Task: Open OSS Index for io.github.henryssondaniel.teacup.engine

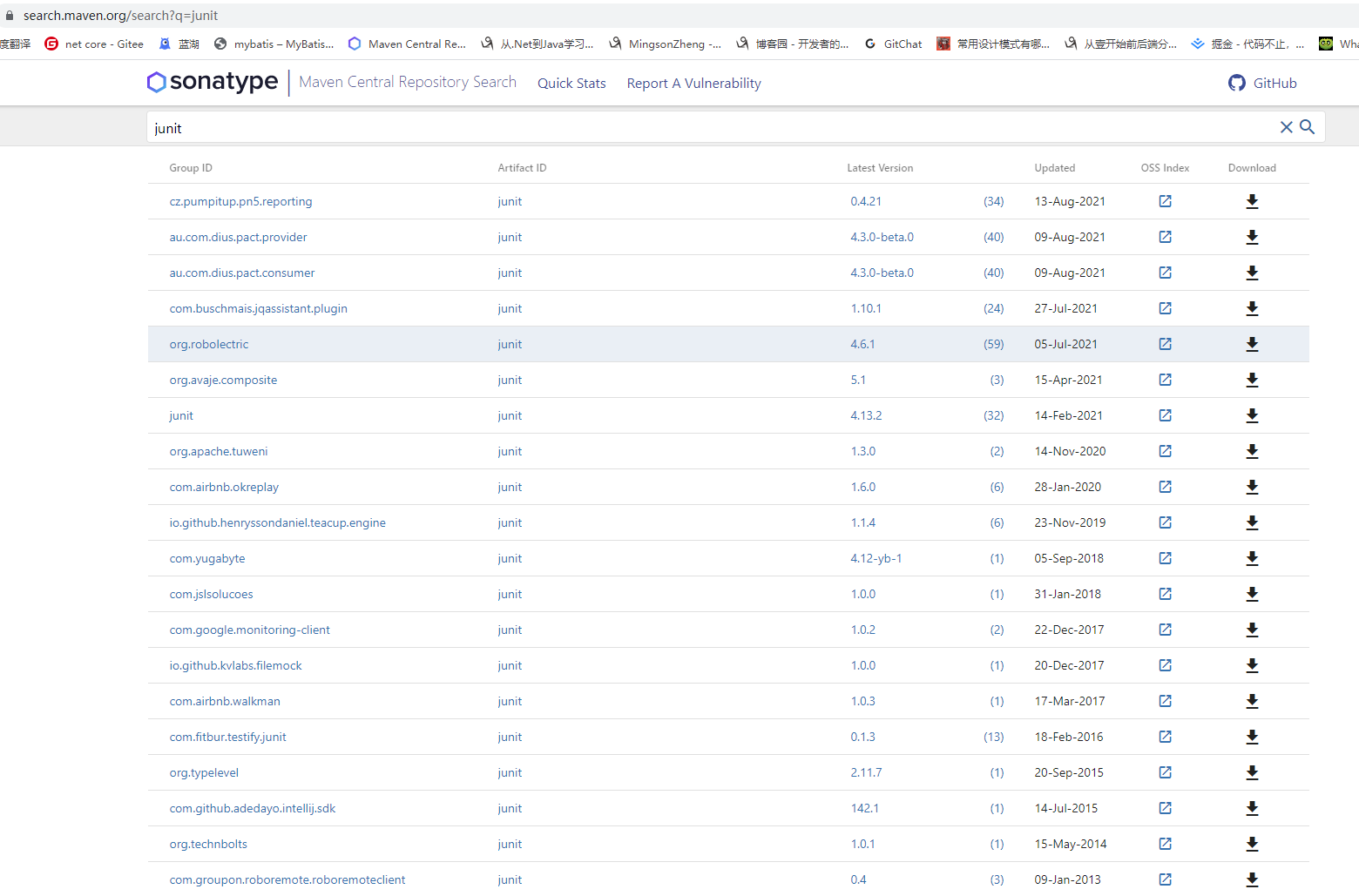Action: (x=1166, y=522)
